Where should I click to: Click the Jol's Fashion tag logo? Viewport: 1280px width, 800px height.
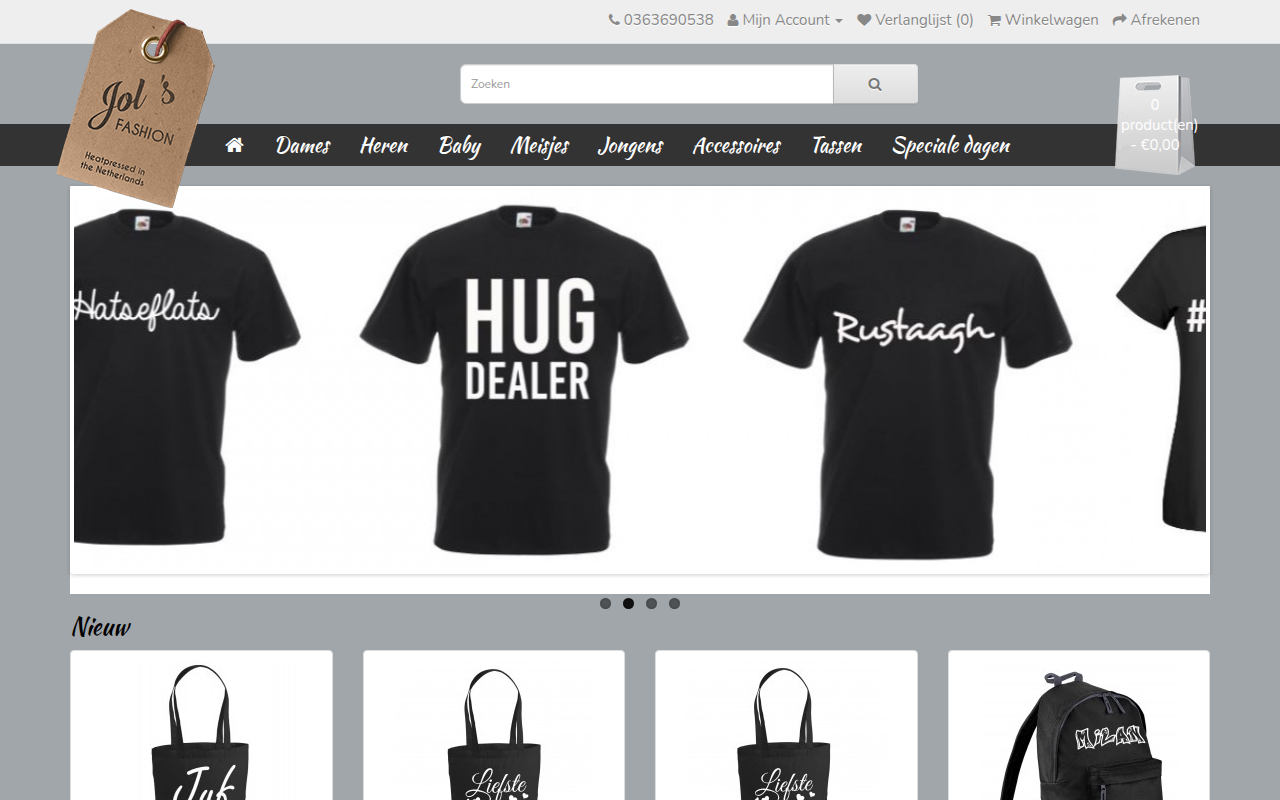pyautogui.click(x=135, y=107)
